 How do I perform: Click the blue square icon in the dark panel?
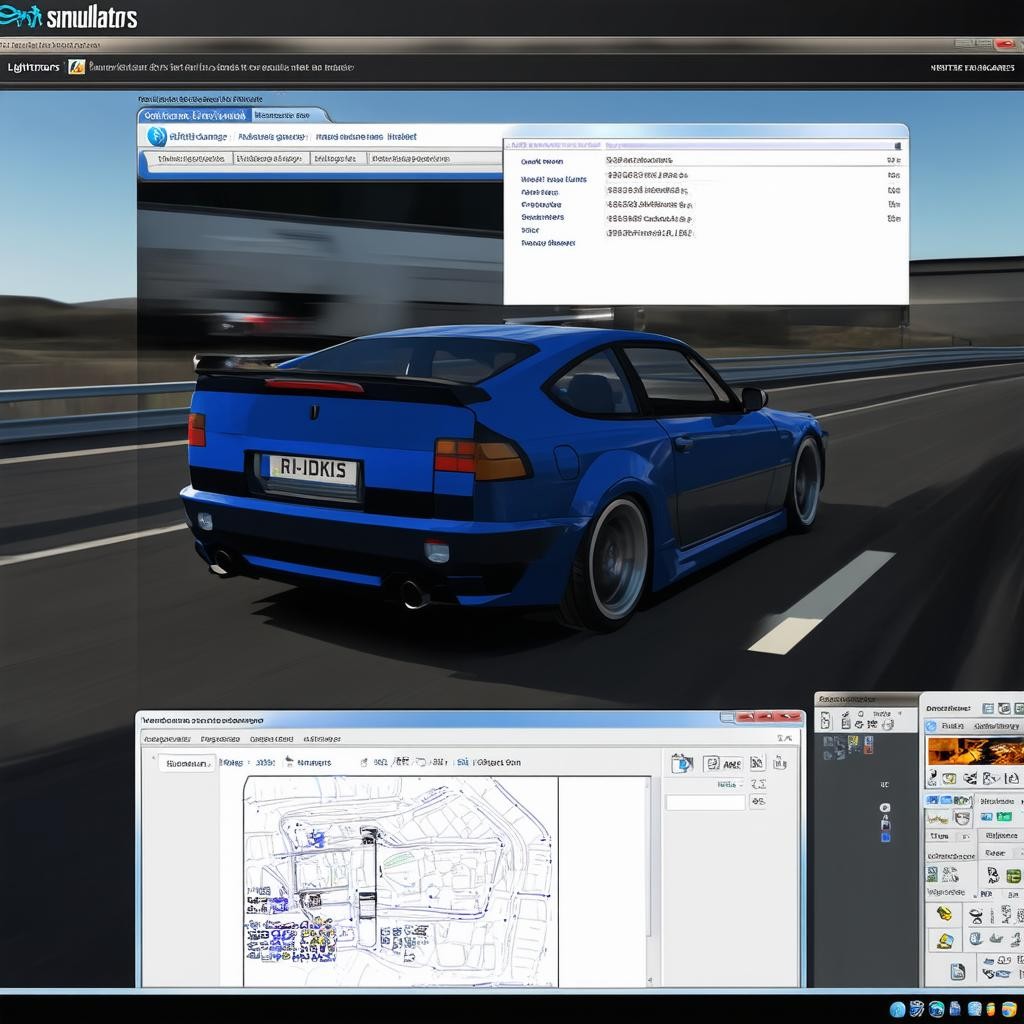pos(884,836)
